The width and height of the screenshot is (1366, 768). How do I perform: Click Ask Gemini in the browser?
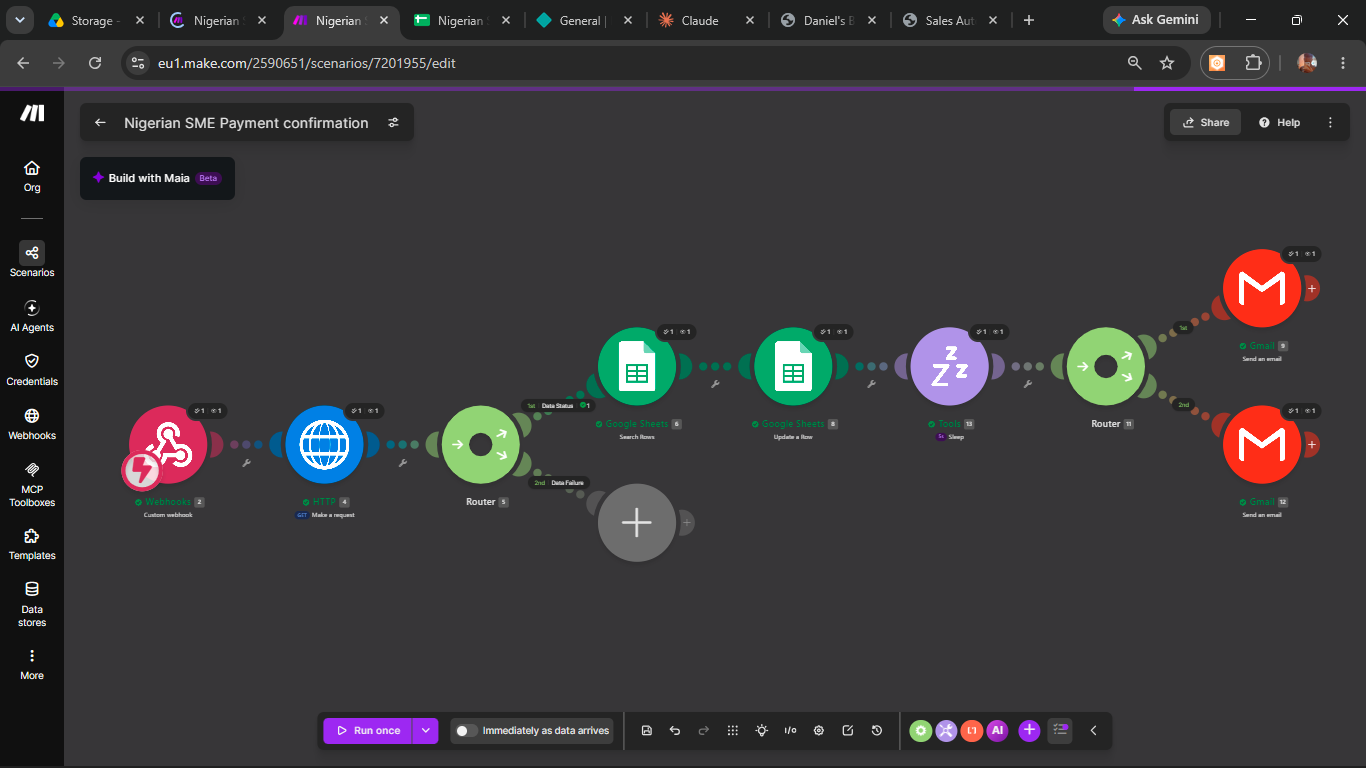pyautogui.click(x=1156, y=20)
